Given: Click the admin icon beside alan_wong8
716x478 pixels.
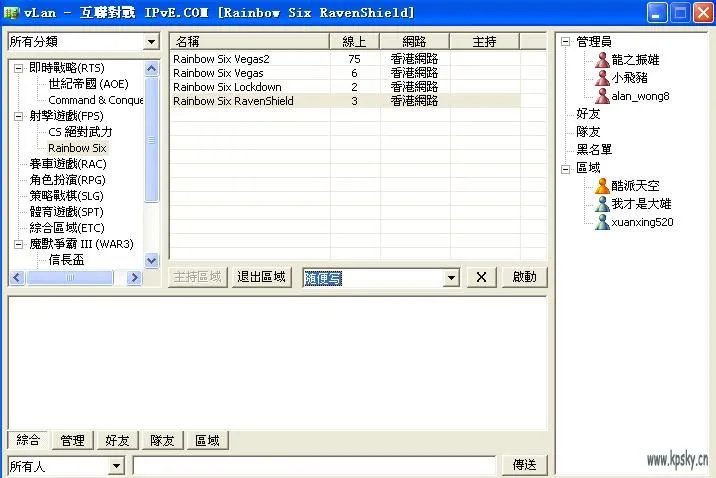Looking at the screenshot, I should (602, 96).
